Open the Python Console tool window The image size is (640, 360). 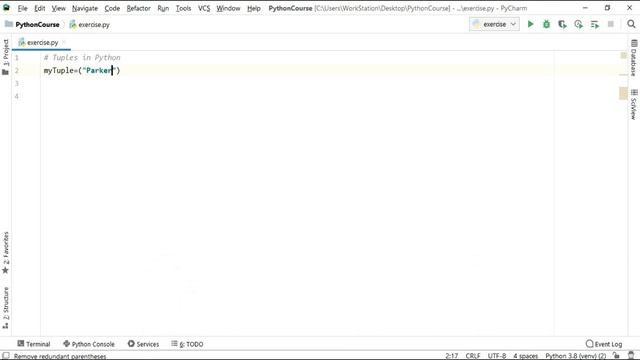89,344
